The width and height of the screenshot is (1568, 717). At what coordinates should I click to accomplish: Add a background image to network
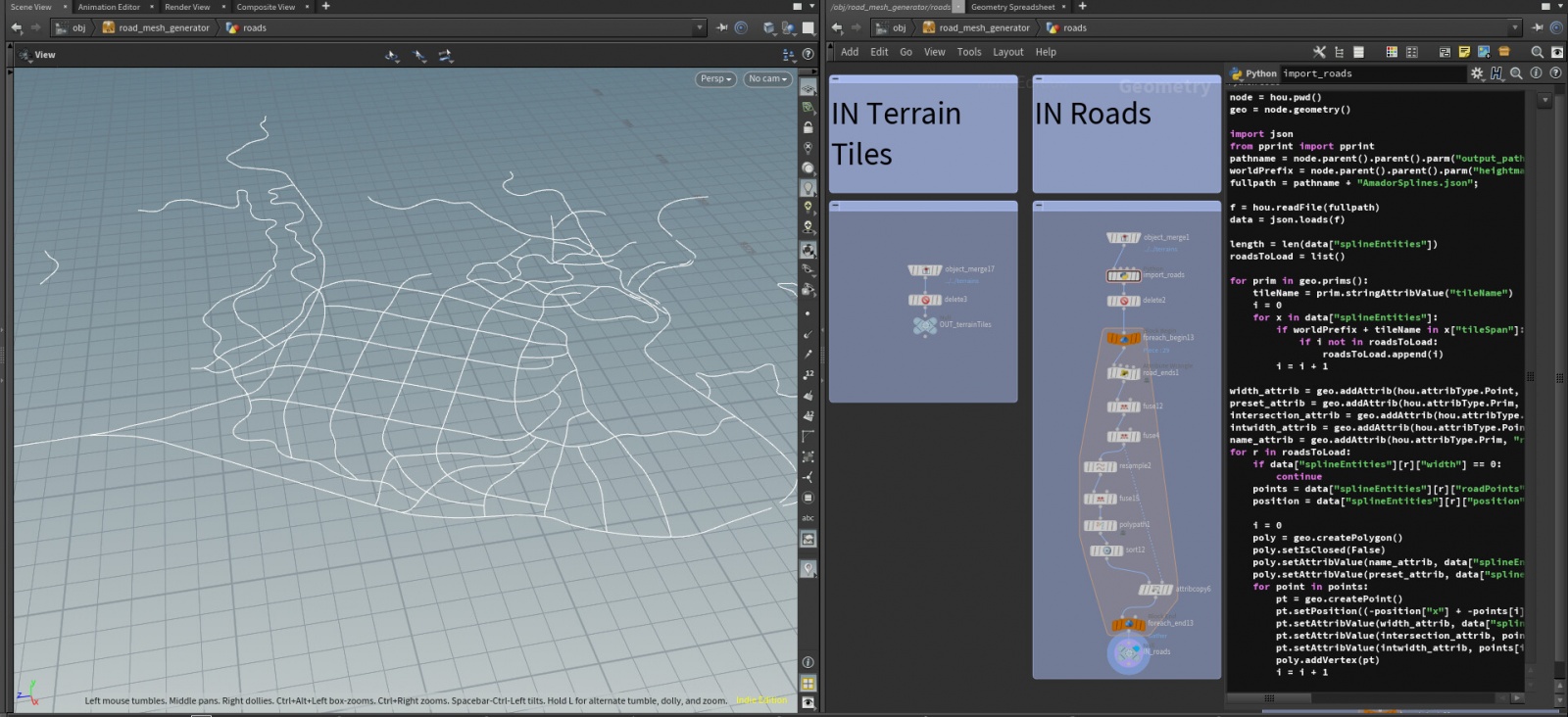[x=1484, y=52]
